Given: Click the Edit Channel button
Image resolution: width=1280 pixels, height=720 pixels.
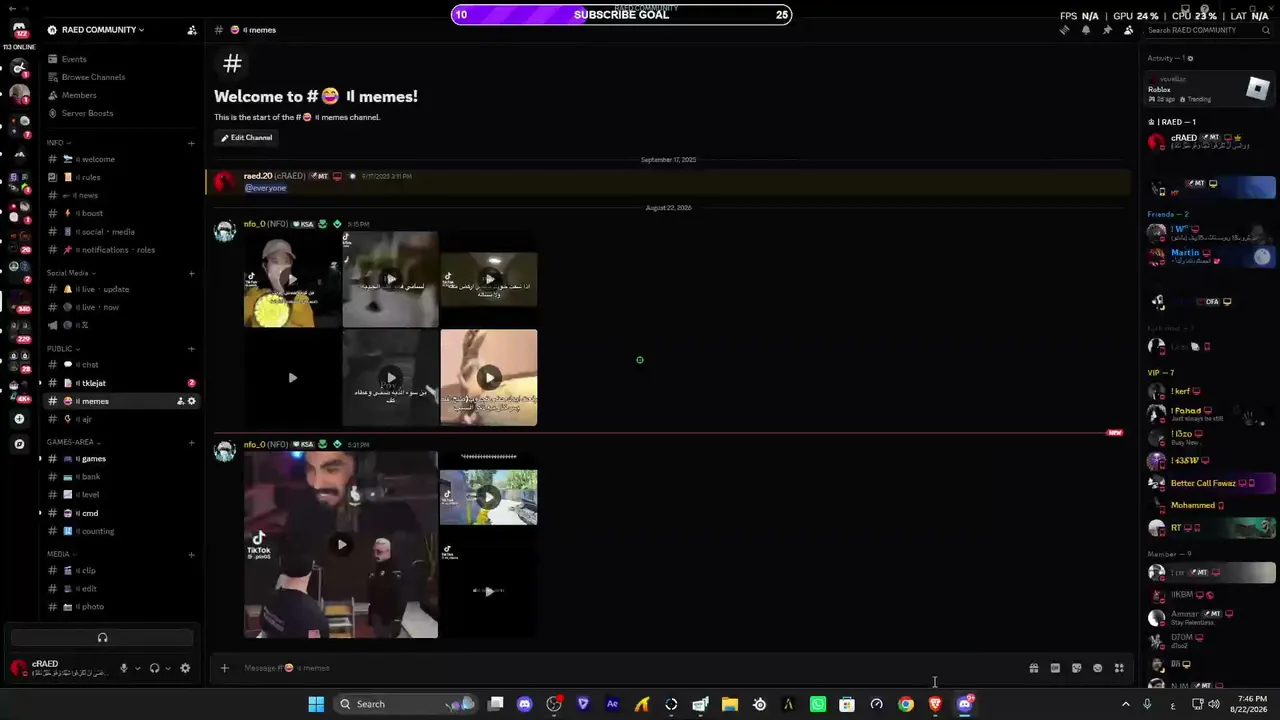Looking at the screenshot, I should pyautogui.click(x=246, y=137).
